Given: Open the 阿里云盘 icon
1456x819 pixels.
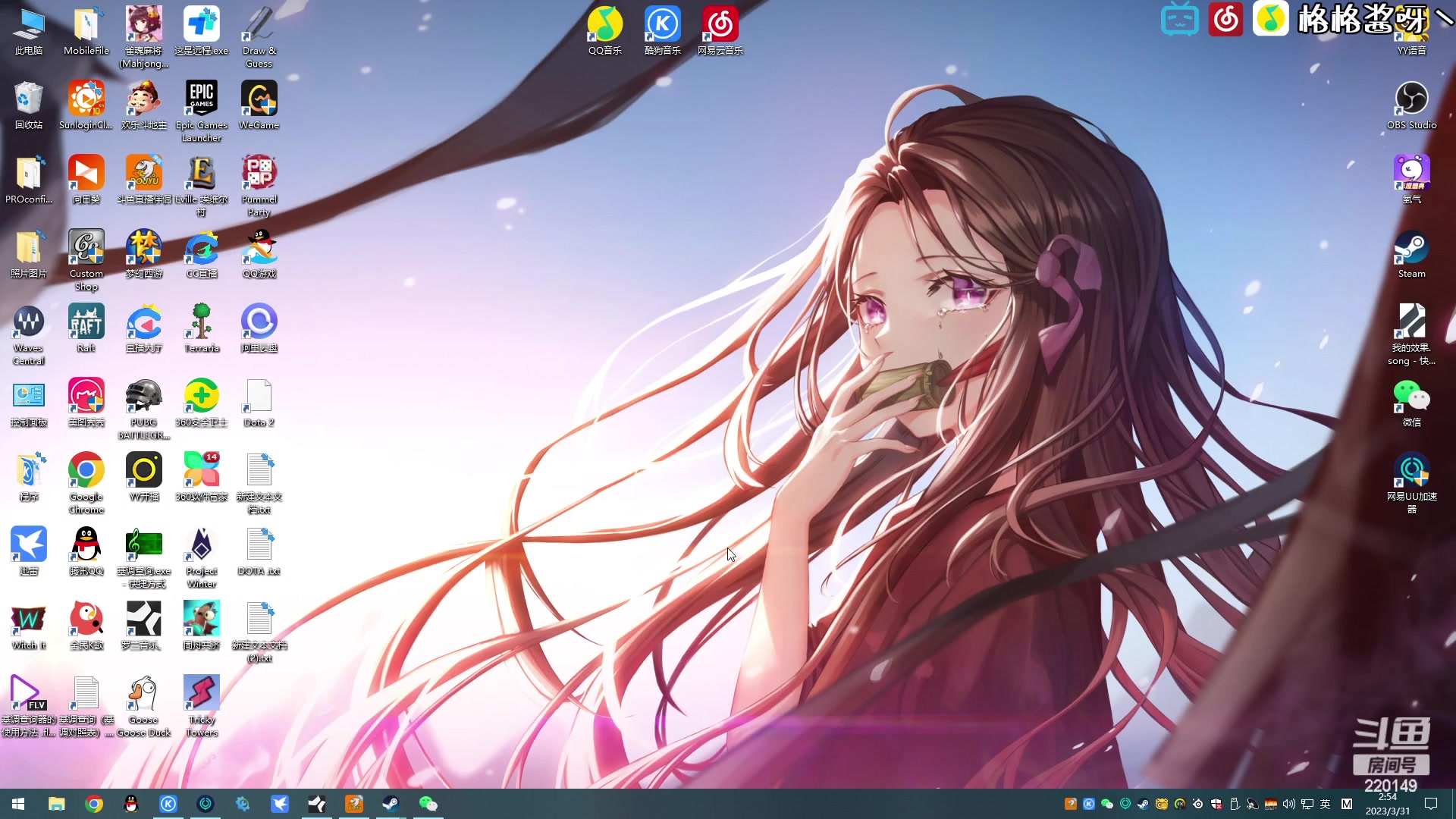Looking at the screenshot, I should point(259,328).
